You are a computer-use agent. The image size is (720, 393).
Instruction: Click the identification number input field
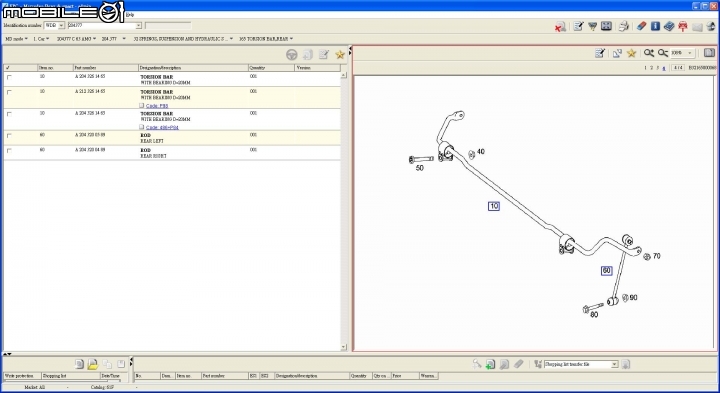105,25
